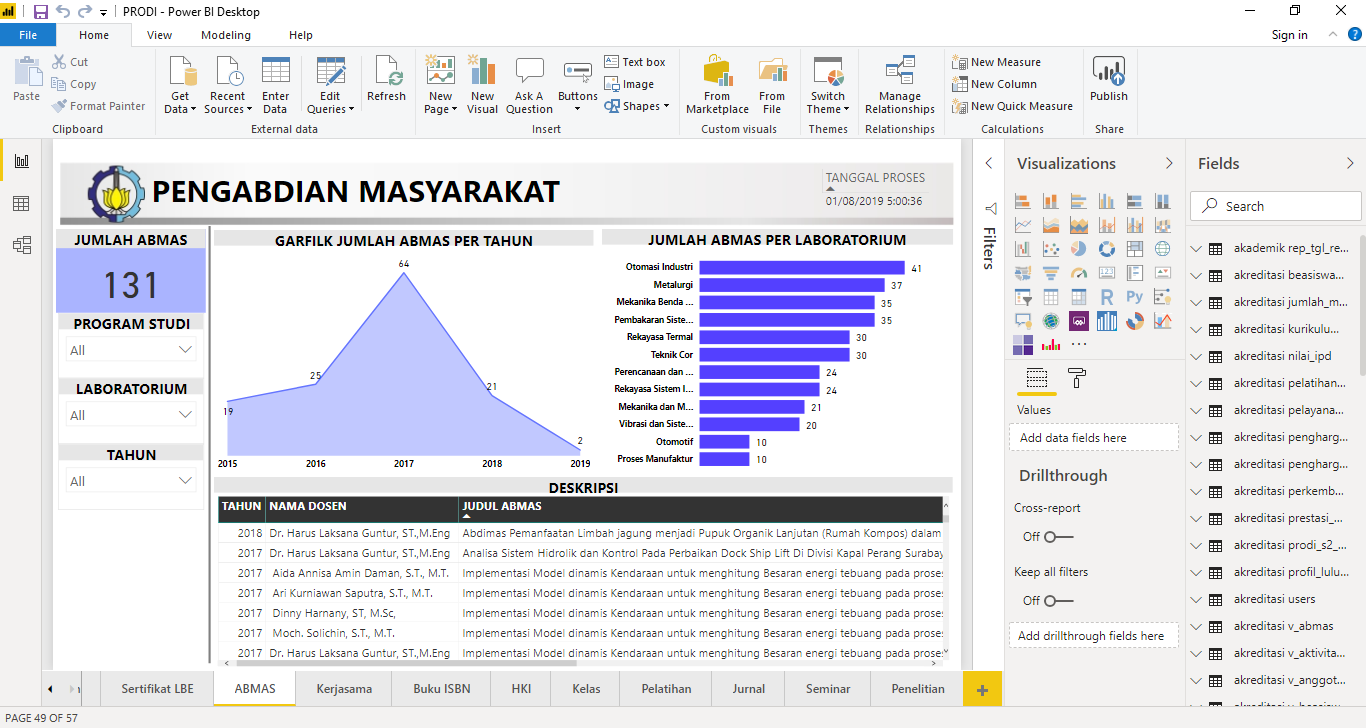Pick the R script visual icon

tap(1107, 297)
